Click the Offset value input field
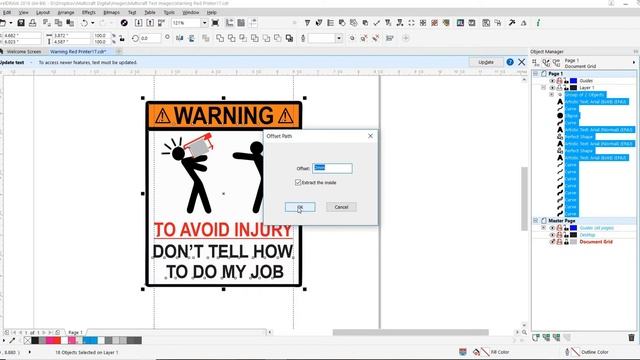The height and width of the screenshot is (360, 640). [332, 168]
